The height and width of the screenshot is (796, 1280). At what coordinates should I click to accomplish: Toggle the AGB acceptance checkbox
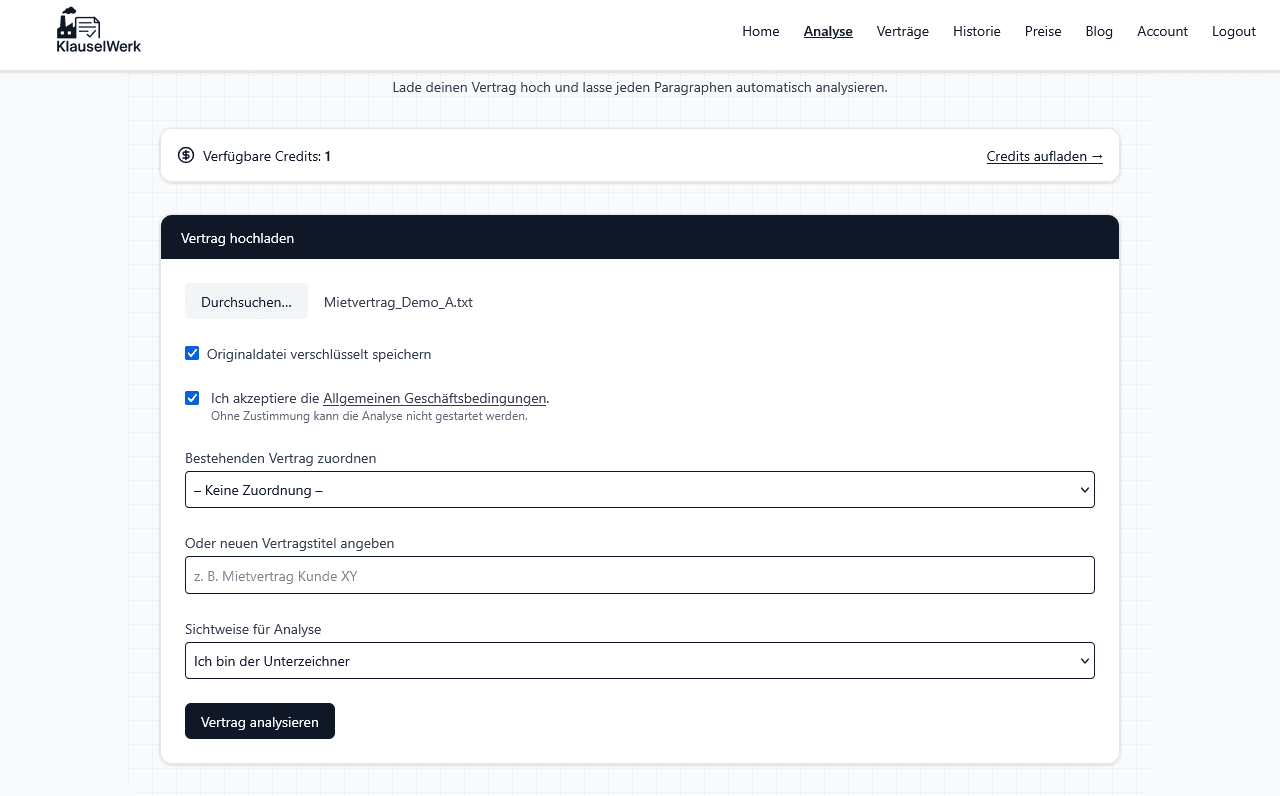192,398
